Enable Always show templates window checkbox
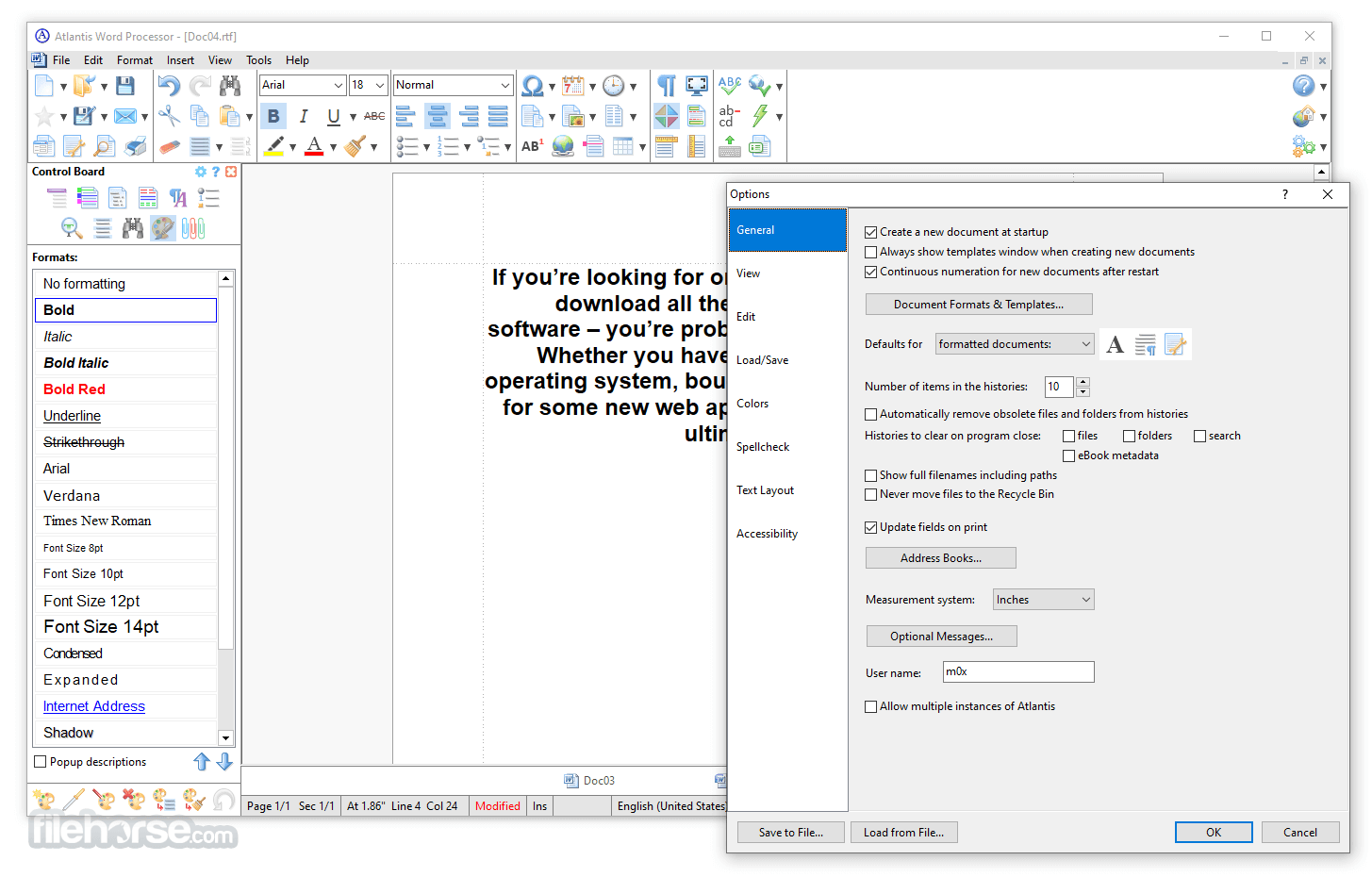1372x877 pixels. [x=871, y=252]
